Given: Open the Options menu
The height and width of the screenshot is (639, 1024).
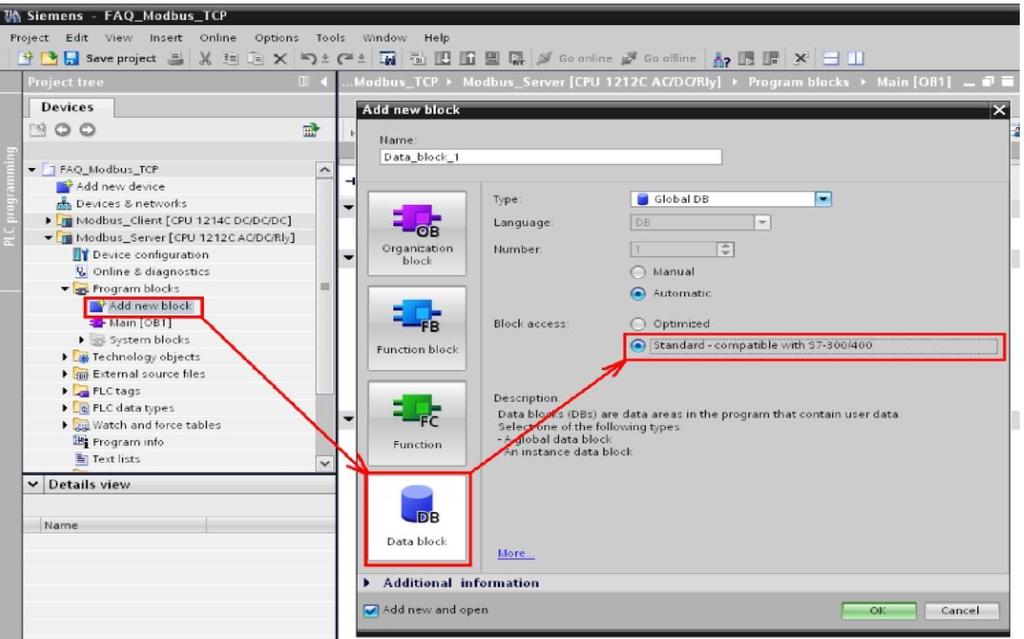Looking at the screenshot, I should tap(276, 38).
